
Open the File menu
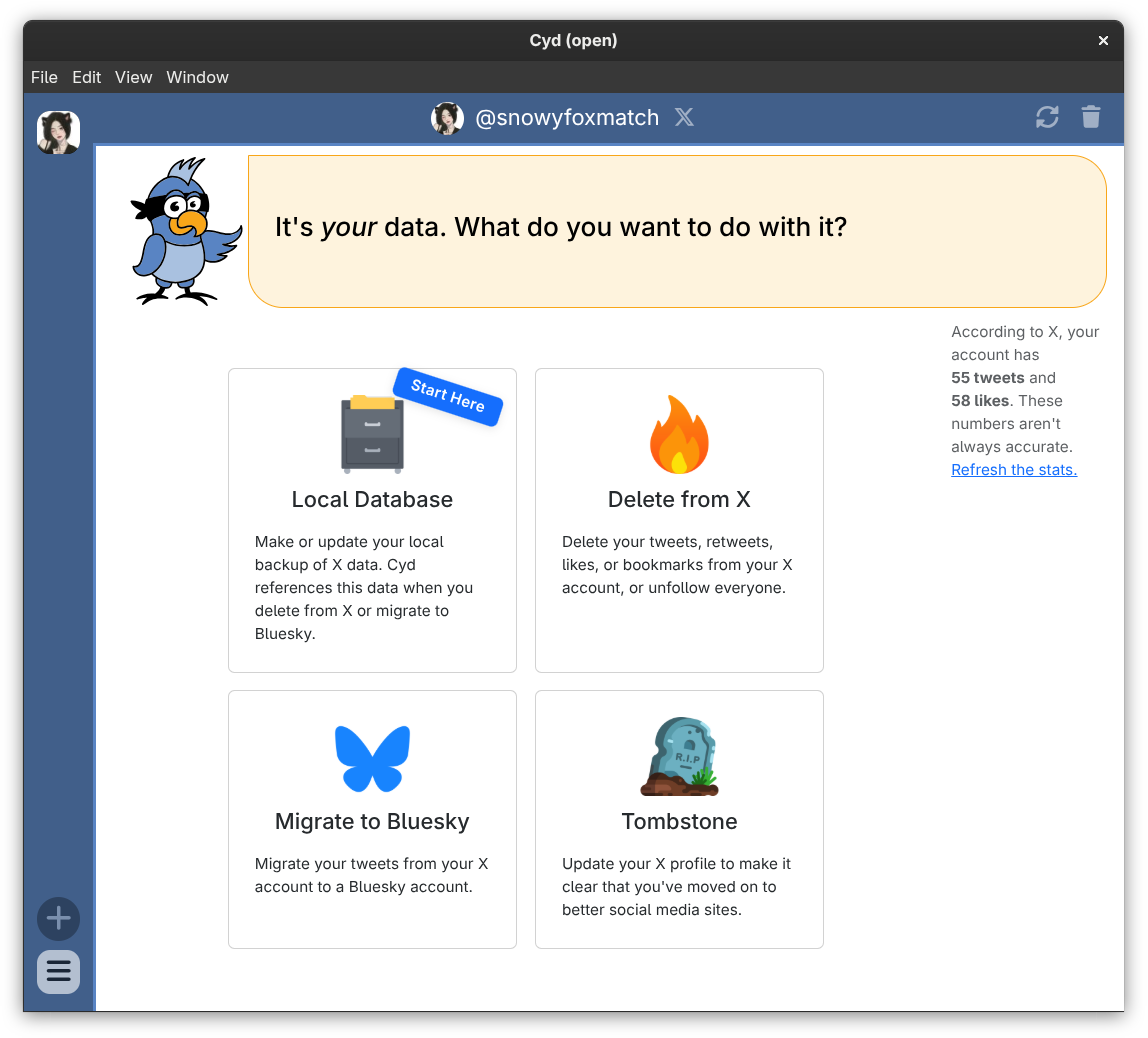(x=44, y=77)
